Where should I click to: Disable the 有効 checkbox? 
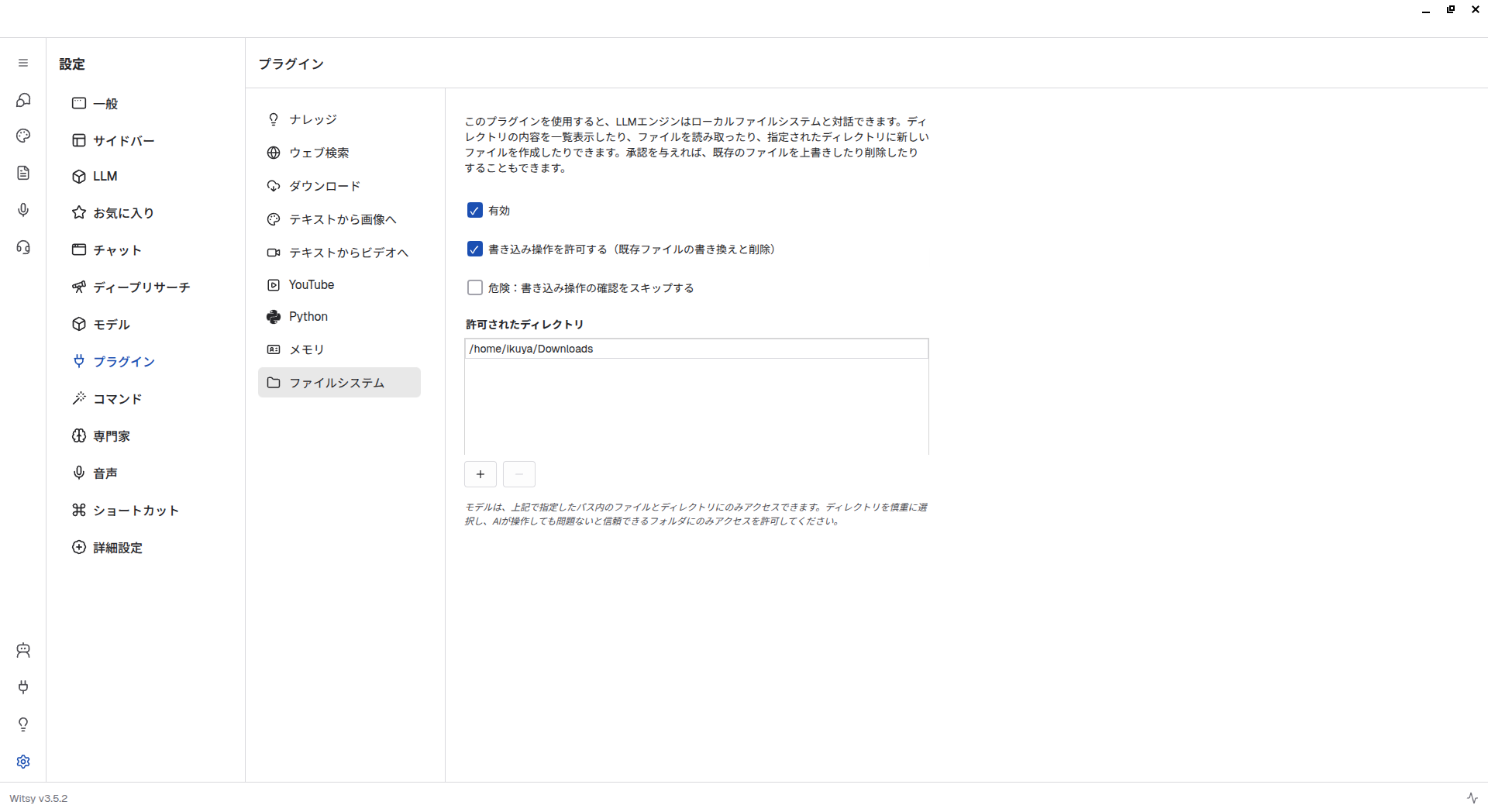pos(475,211)
